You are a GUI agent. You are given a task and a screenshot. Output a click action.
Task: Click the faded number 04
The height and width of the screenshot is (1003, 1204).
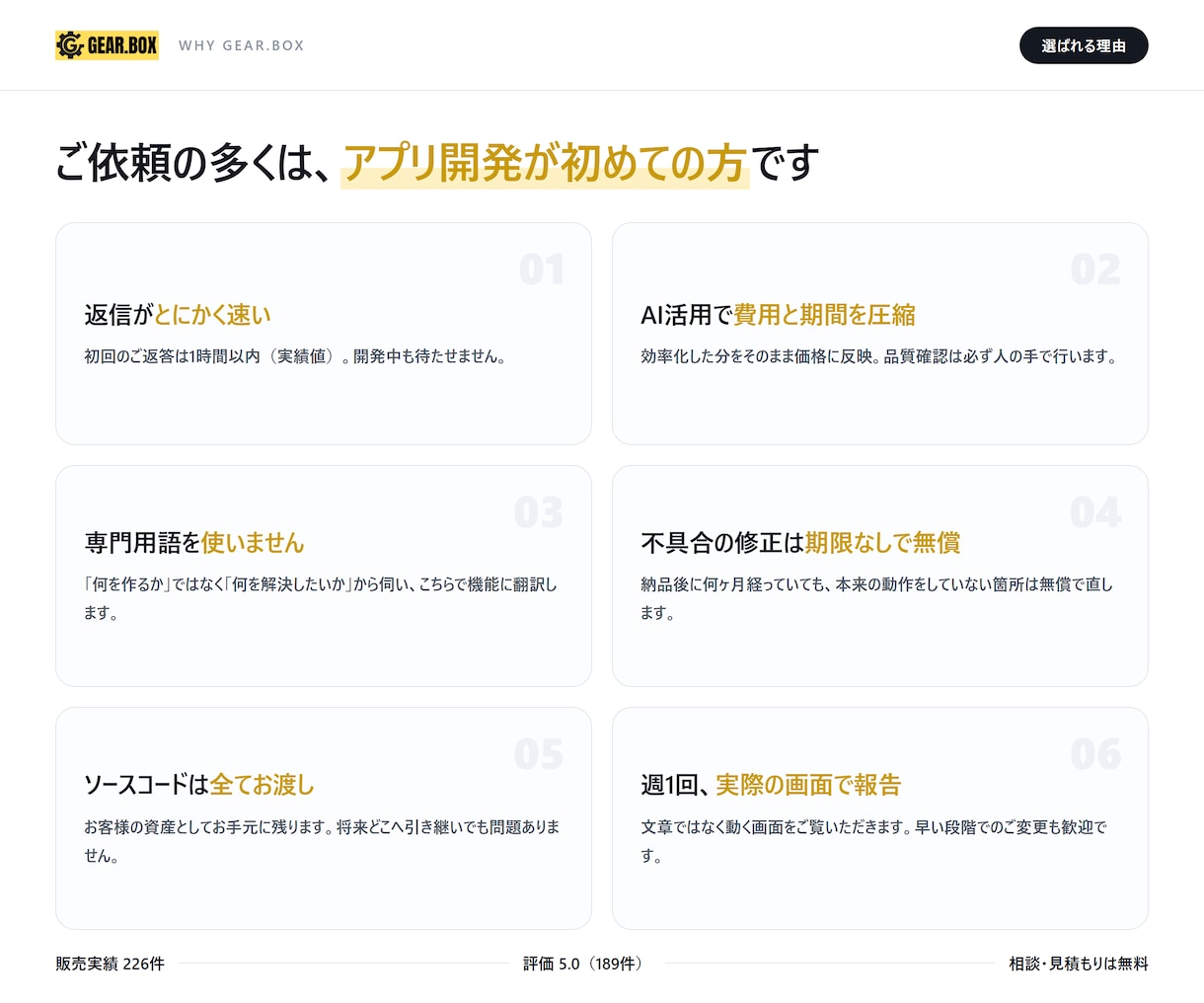click(1095, 512)
